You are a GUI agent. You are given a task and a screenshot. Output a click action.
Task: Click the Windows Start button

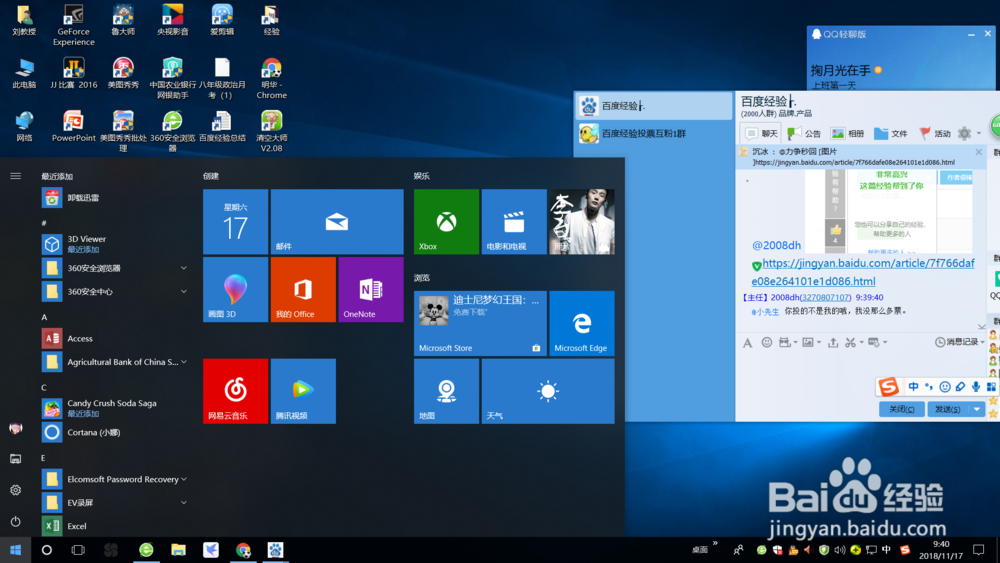coord(15,550)
